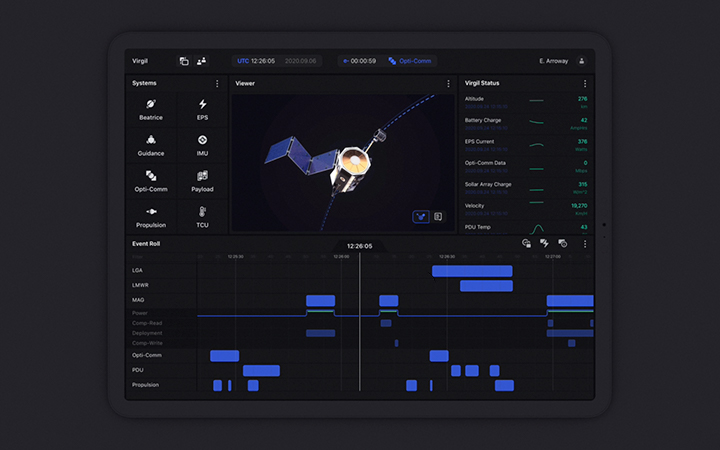Click the Systems panel heading
720x450 pixels.
(x=144, y=83)
